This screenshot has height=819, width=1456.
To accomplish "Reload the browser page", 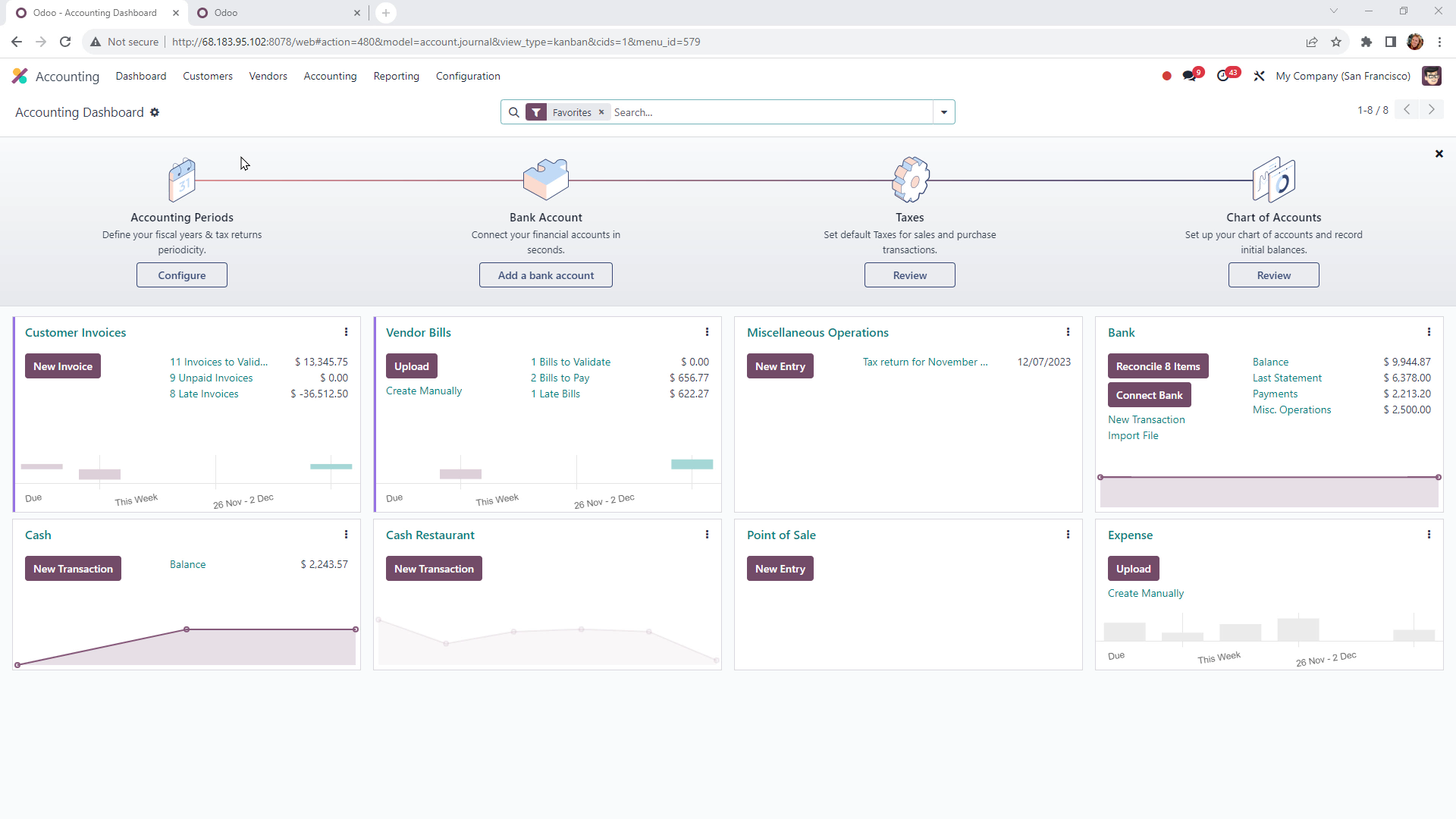I will (x=65, y=42).
